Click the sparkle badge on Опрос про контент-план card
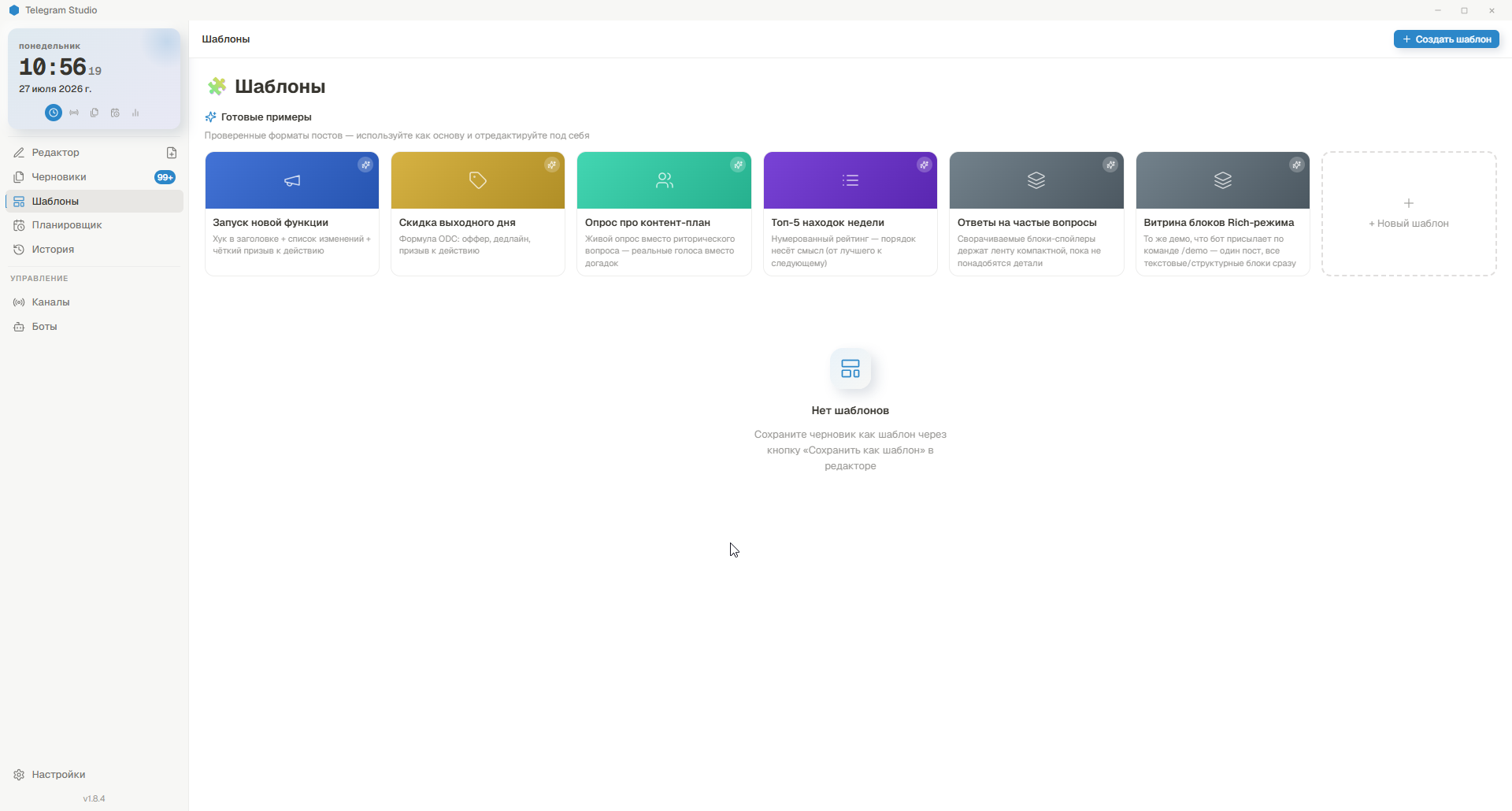The height and width of the screenshot is (811, 1512). tap(738, 165)
